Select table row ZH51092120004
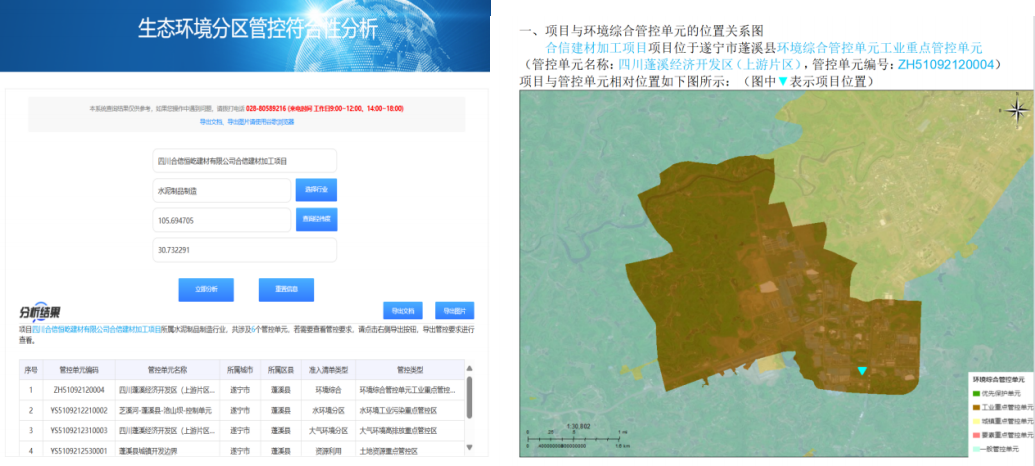The image size is (1035, 466). [240, 390]
